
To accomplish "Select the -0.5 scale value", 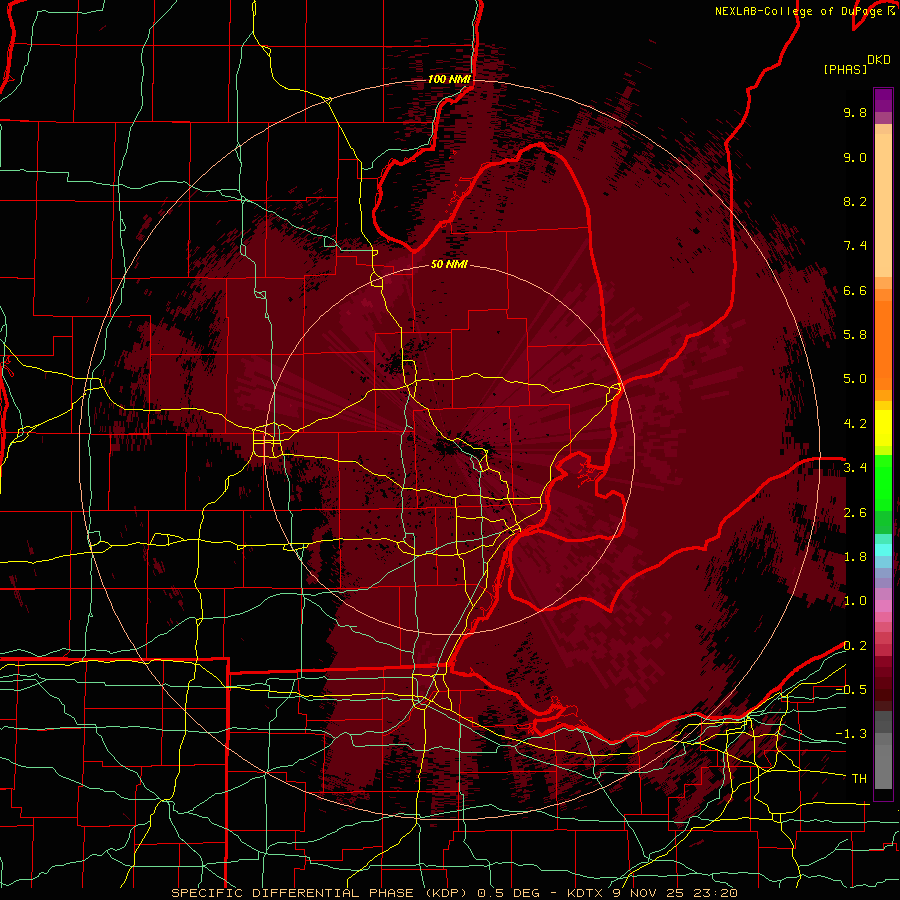I will point(851,690).
